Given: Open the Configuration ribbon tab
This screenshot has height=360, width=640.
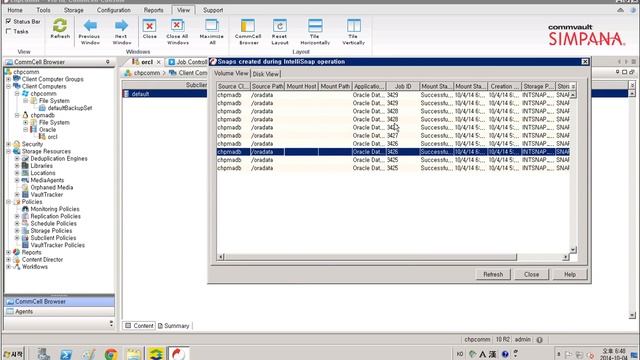Looking at the screenshot, I should pyautogui.click(x=114, y=10).
